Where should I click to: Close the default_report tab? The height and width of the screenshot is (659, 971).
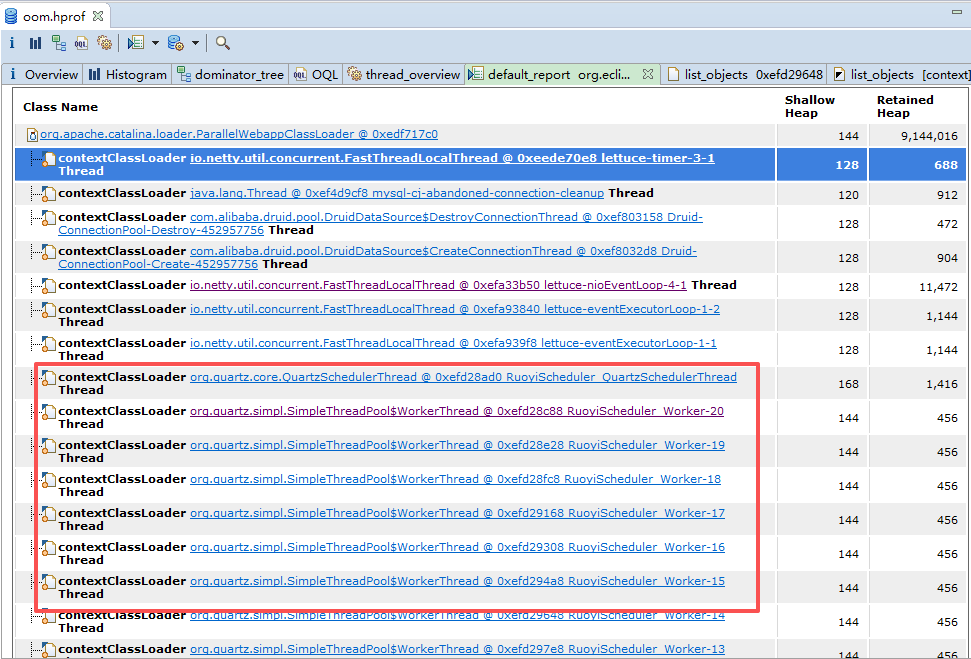[x=648, y=74]
